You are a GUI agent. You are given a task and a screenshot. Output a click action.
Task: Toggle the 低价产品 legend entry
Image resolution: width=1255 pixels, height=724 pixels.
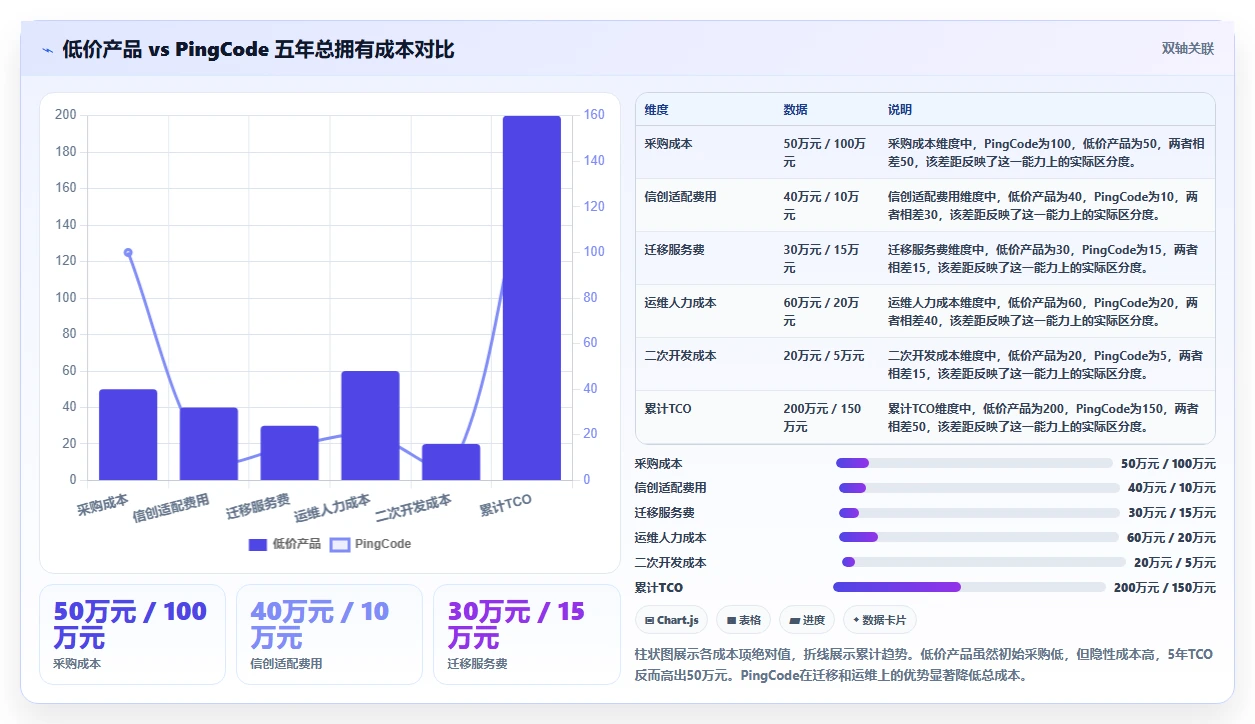point(285,544)
